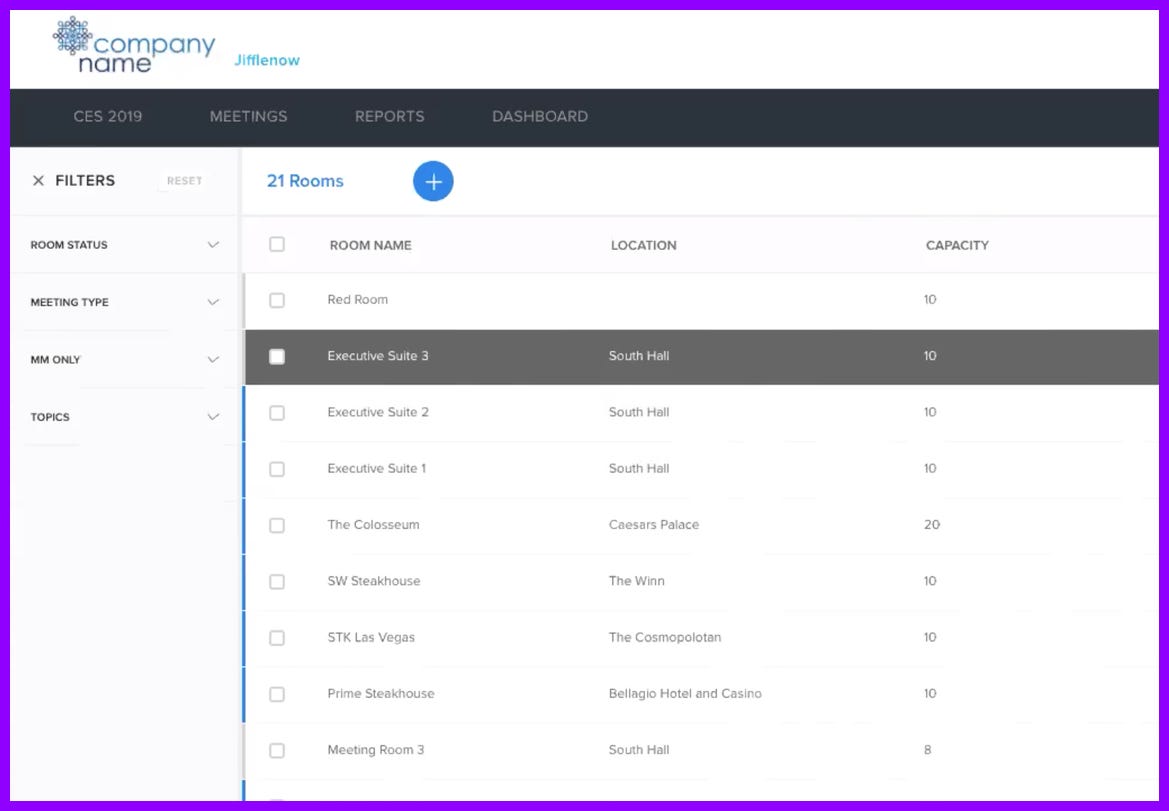The height and width of the screenshot is (811, 1169).
Task: Select the SW Steakhouse checkbox
Action: pyautogui.click(x=277, y=581)
